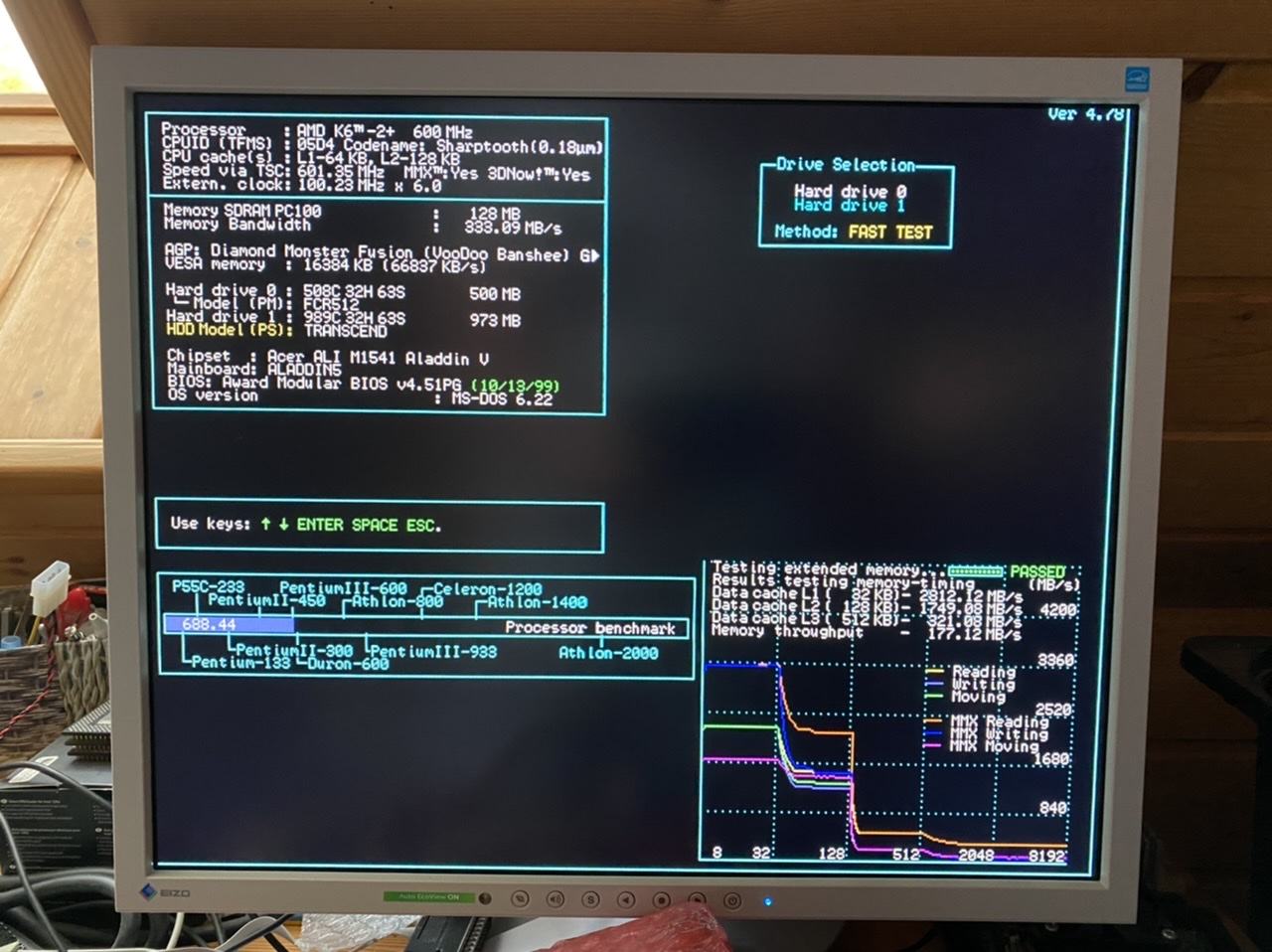Click the round enter button on the monitor
The image size is (1272, 952).
coord(661,900)
